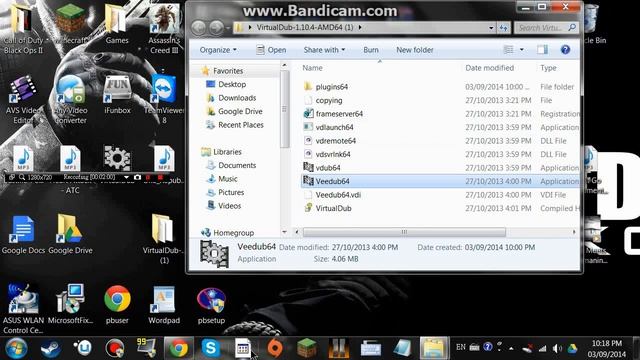640x360 pixels.
Task: Open volume control in system tray
Action: pyautogui.click(x=556, y=348)
